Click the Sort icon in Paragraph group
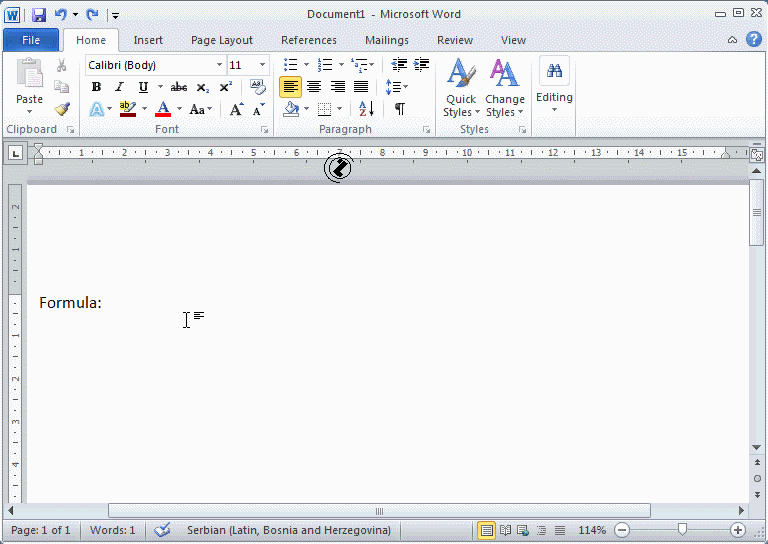Image resolution: width=768 pixels, height=544 pixels. point(366,109)
